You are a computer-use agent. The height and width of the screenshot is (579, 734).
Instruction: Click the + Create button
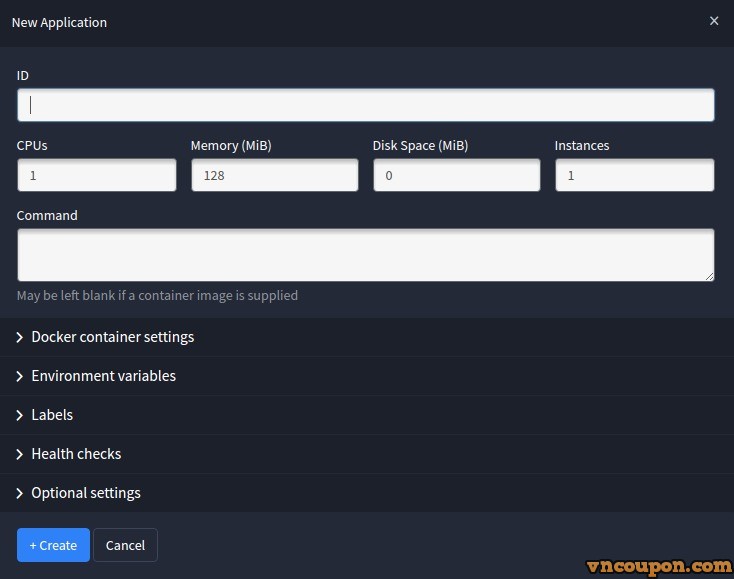(x=53, y=545)
